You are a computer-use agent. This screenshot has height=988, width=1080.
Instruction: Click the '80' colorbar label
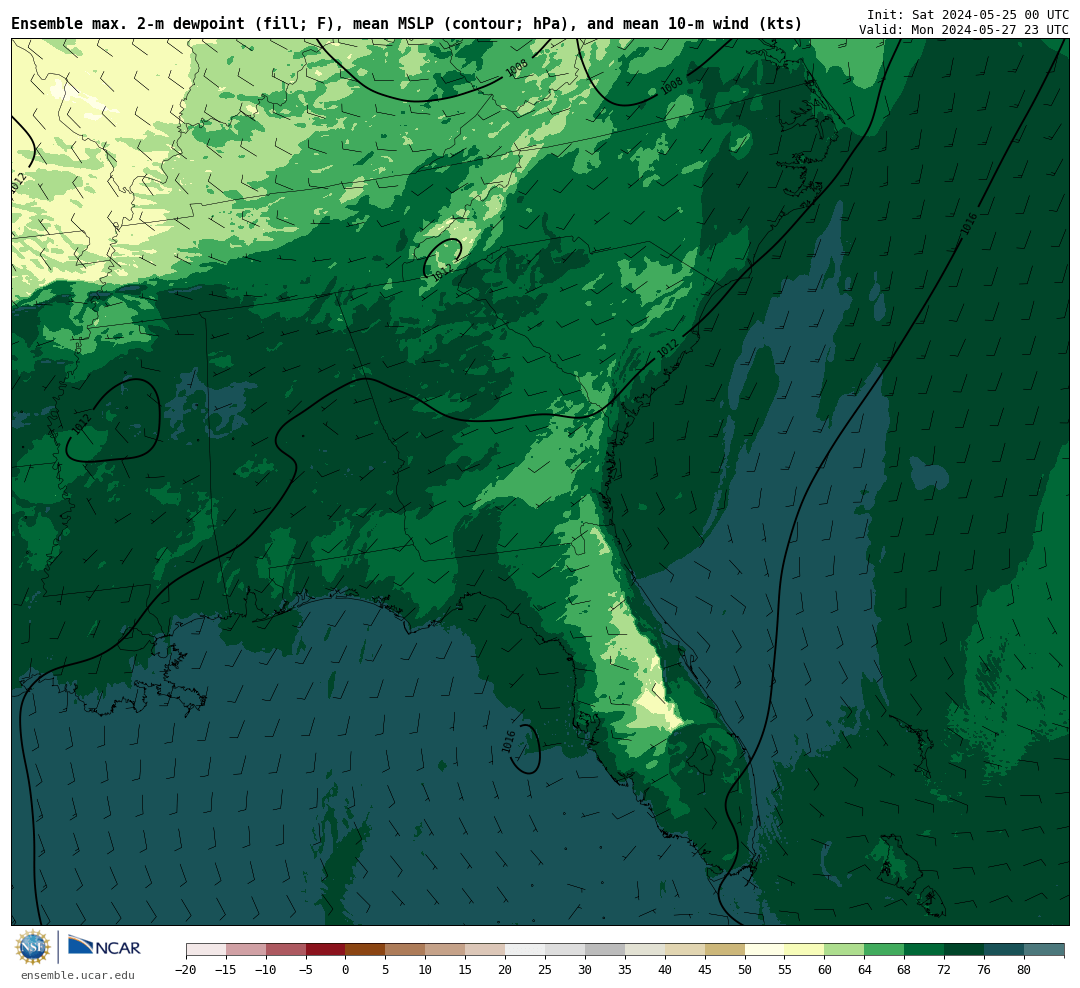(x=1024, y=970)
